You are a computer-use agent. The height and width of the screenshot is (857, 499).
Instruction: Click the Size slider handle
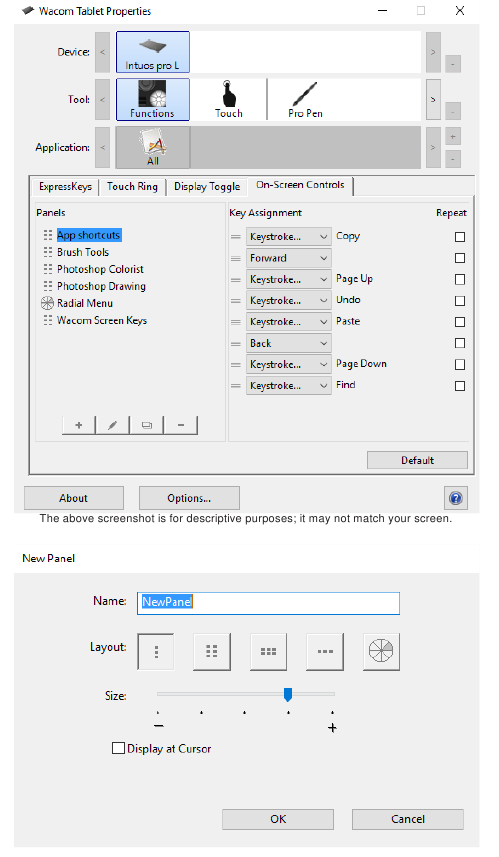click(287, 694)
